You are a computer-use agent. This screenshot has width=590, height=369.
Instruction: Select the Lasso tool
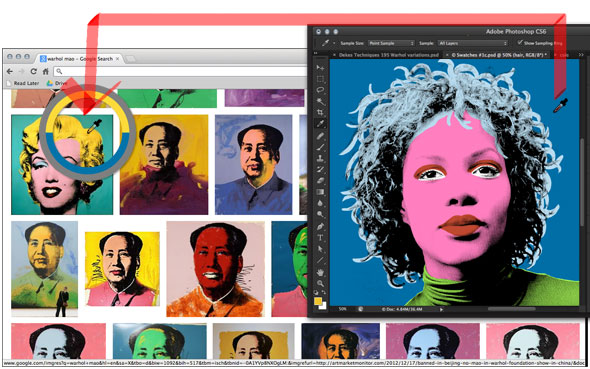320,90
